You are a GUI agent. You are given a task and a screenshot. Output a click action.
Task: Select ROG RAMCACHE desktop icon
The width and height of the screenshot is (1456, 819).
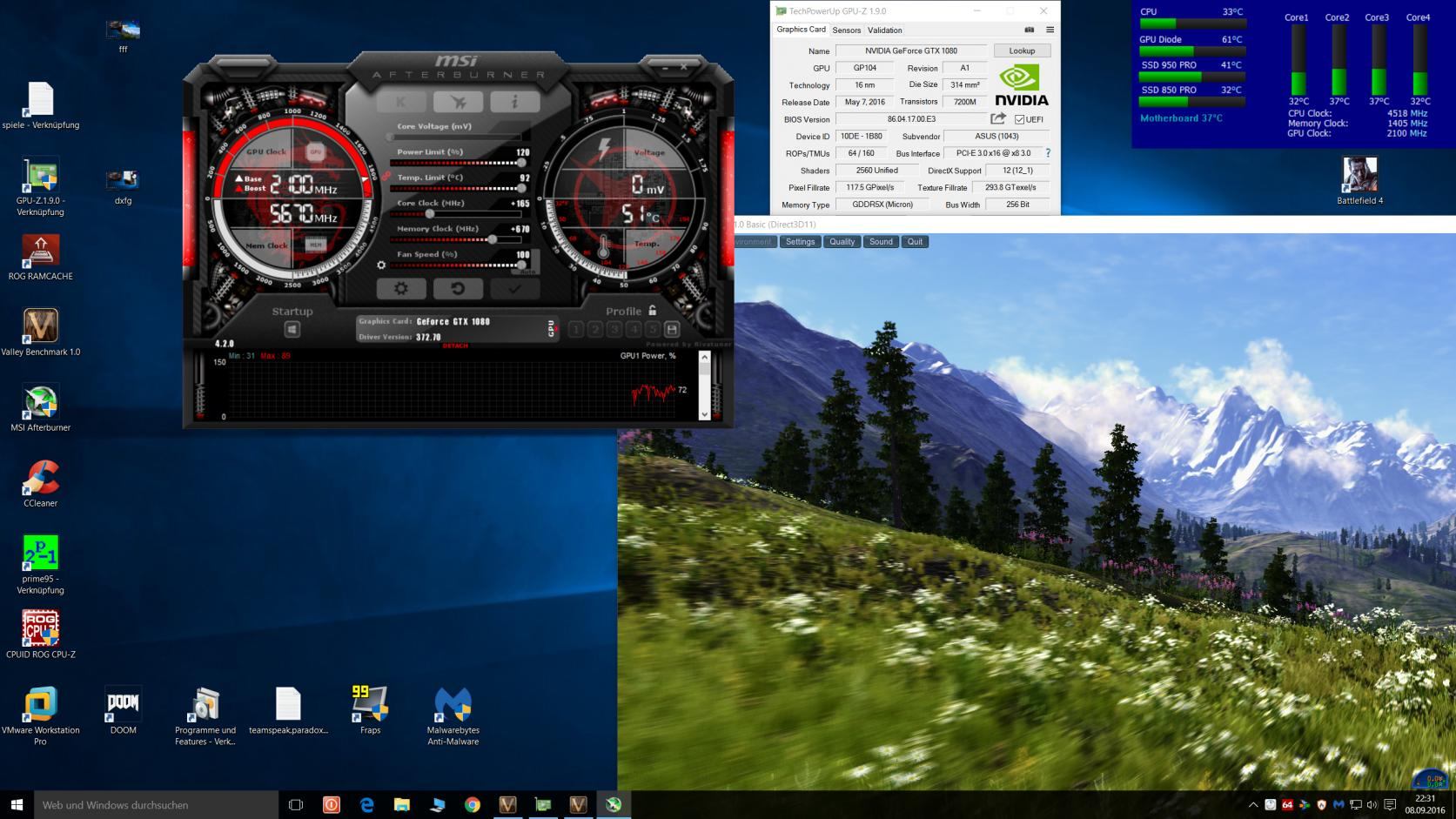click(x=40, y=257)
